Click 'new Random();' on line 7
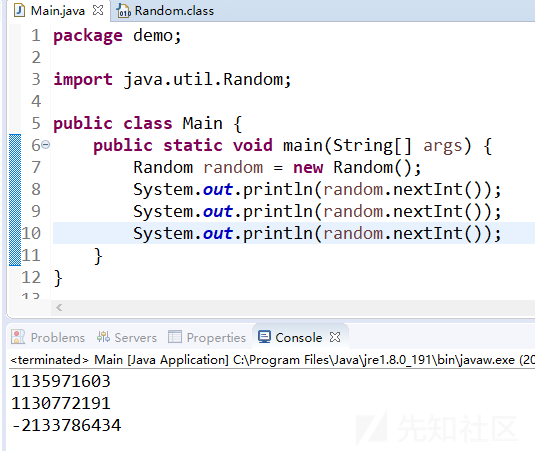This screenshot has width=535, height=451. pyautogui.click(x=357, y=167)
